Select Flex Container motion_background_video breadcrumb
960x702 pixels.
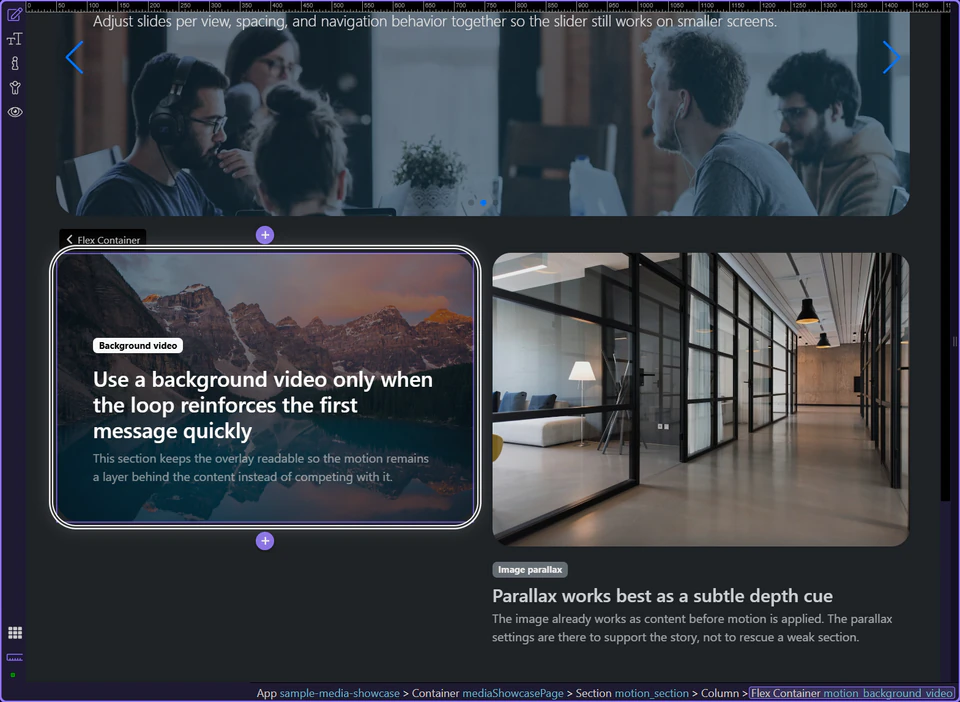852,693
